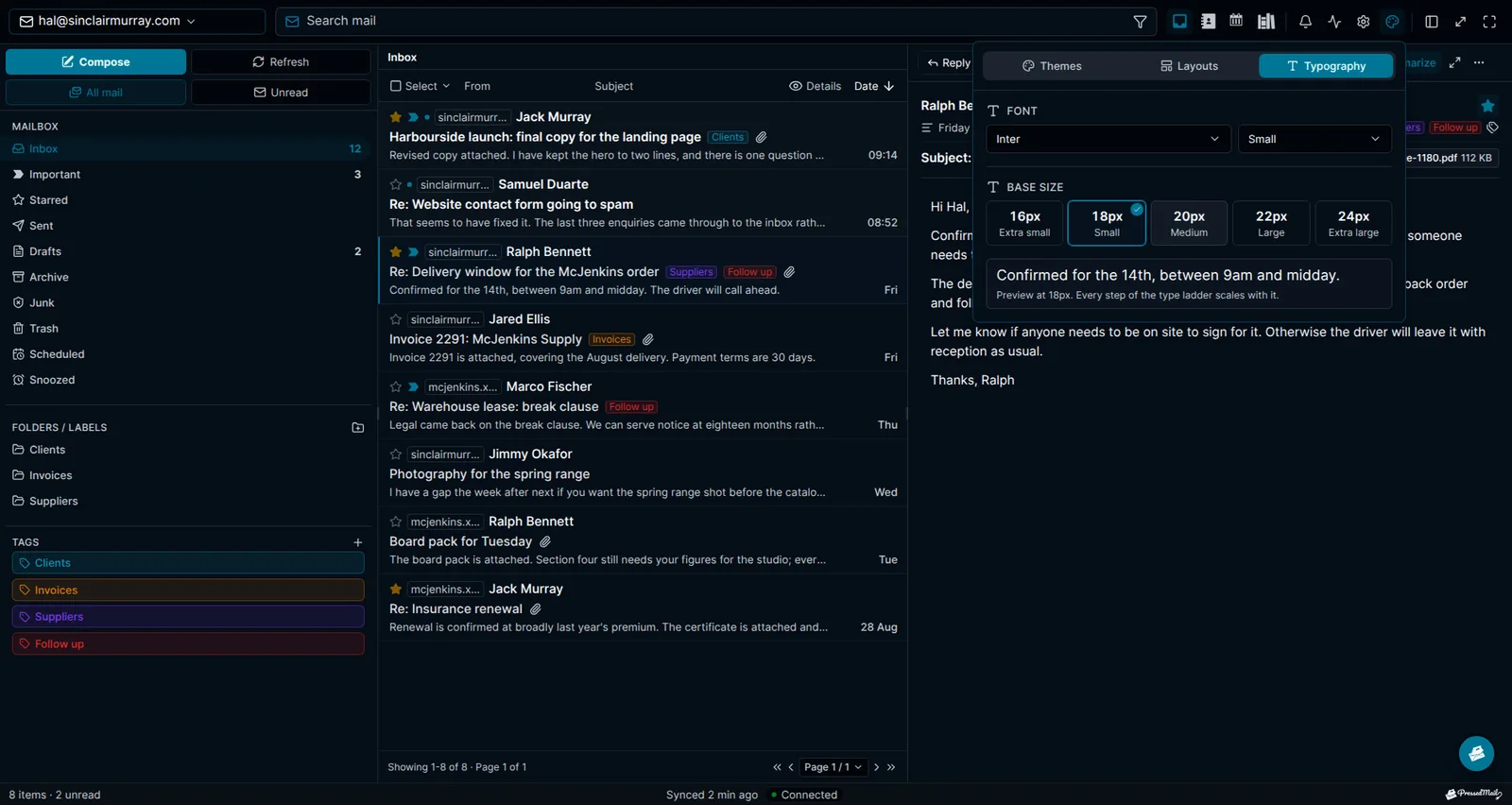This screenshot has height=805, width=1512.
Task: Sort by the Date column arrow
Action: 888,86
